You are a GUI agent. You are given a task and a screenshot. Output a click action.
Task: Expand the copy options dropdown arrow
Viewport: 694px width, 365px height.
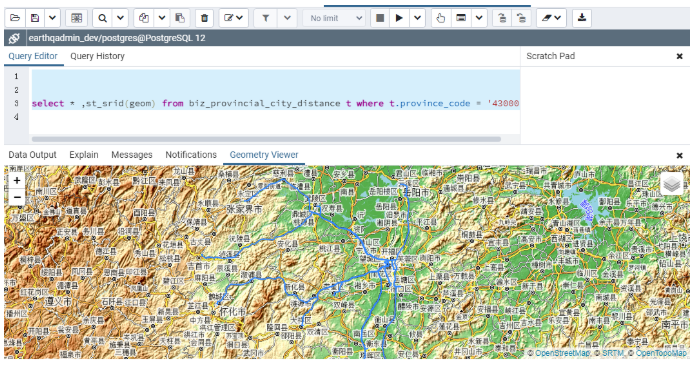162,18
